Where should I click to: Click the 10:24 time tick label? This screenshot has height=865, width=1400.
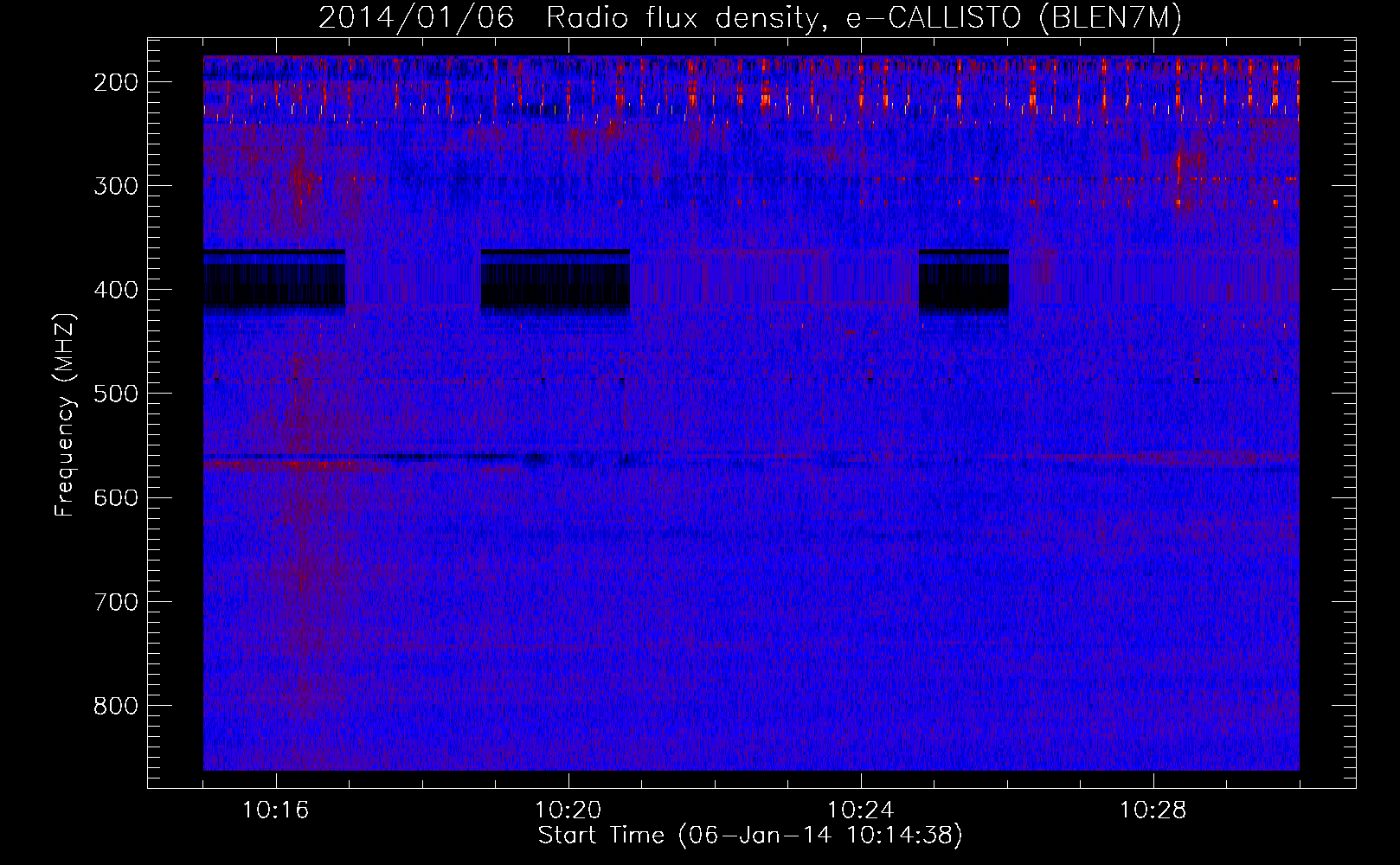[x=860, y=811]
